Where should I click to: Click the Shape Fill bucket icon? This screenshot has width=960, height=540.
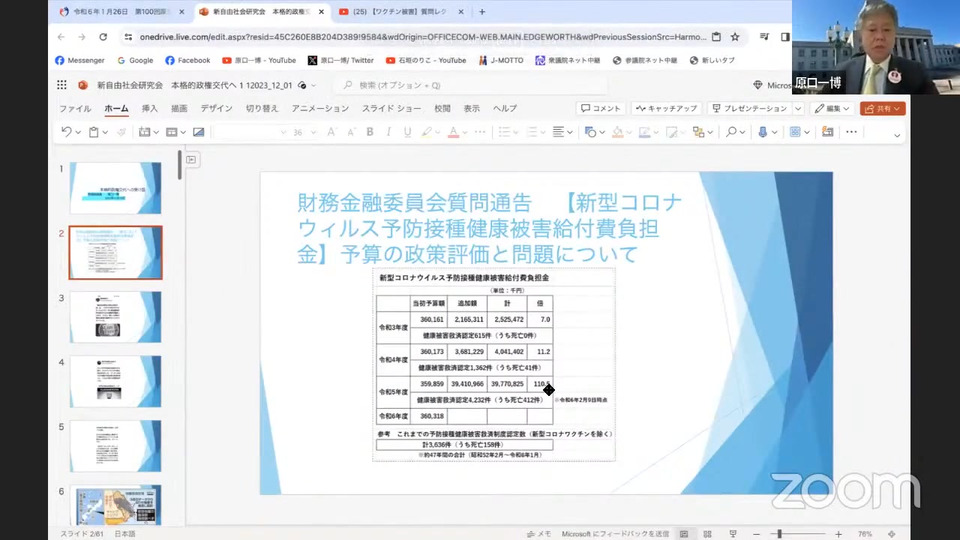(618, 132)
